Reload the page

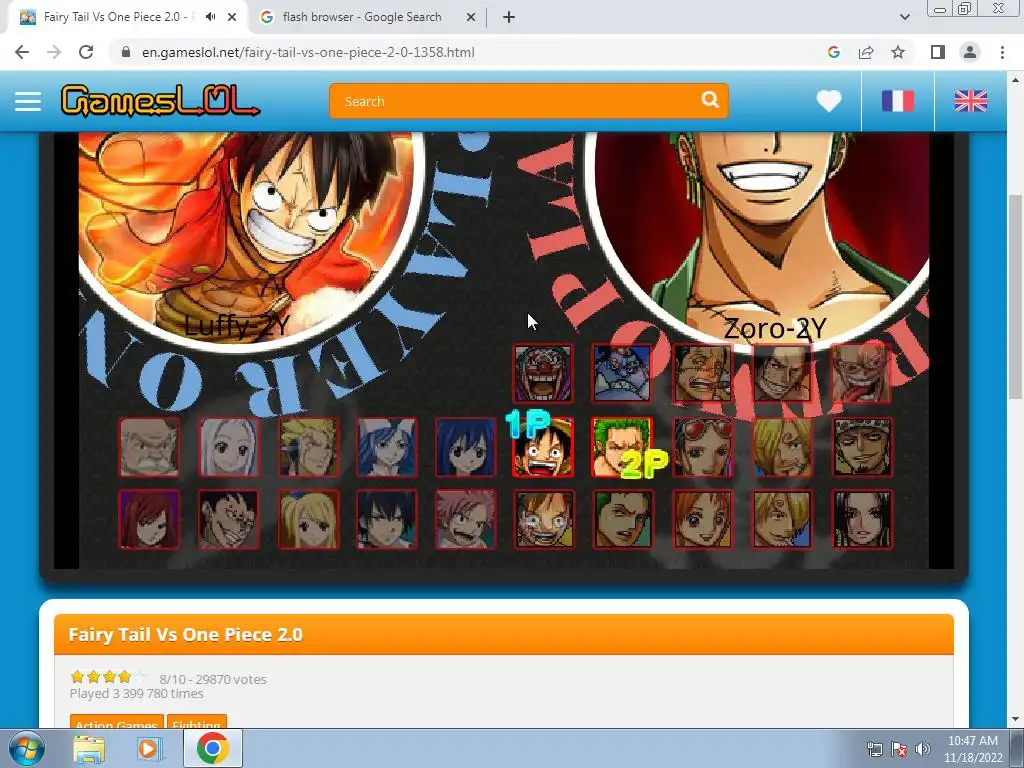[x=86, y=52]
